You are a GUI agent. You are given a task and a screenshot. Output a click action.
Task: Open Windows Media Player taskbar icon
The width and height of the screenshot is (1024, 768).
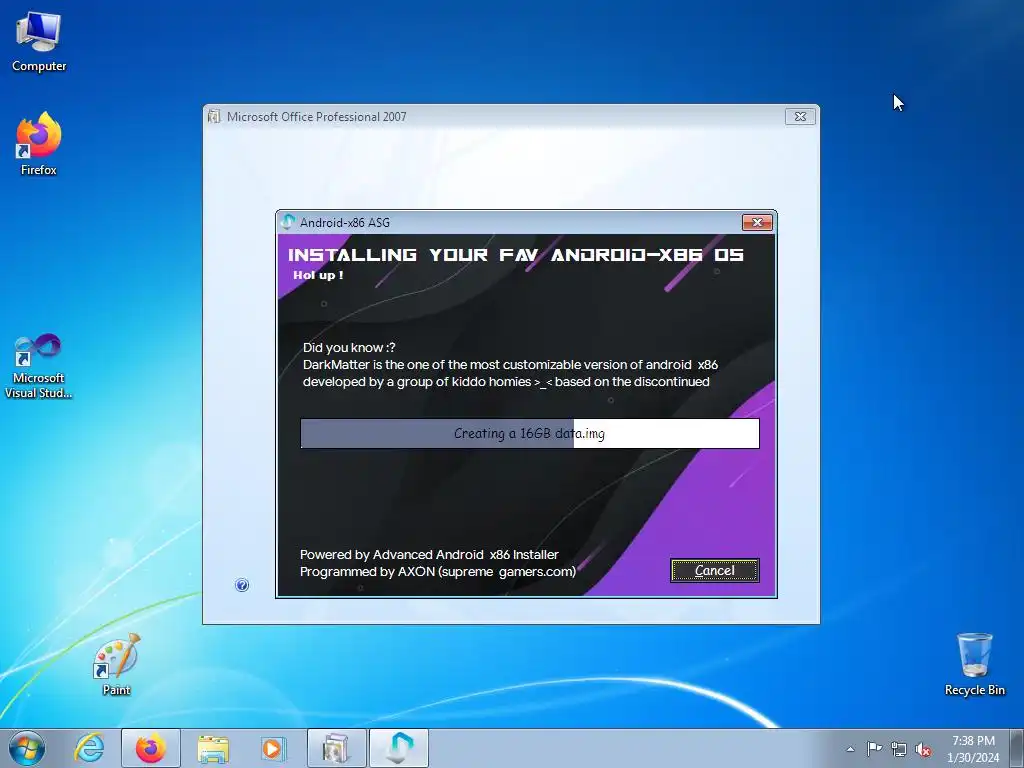click(x=273, y=748)
